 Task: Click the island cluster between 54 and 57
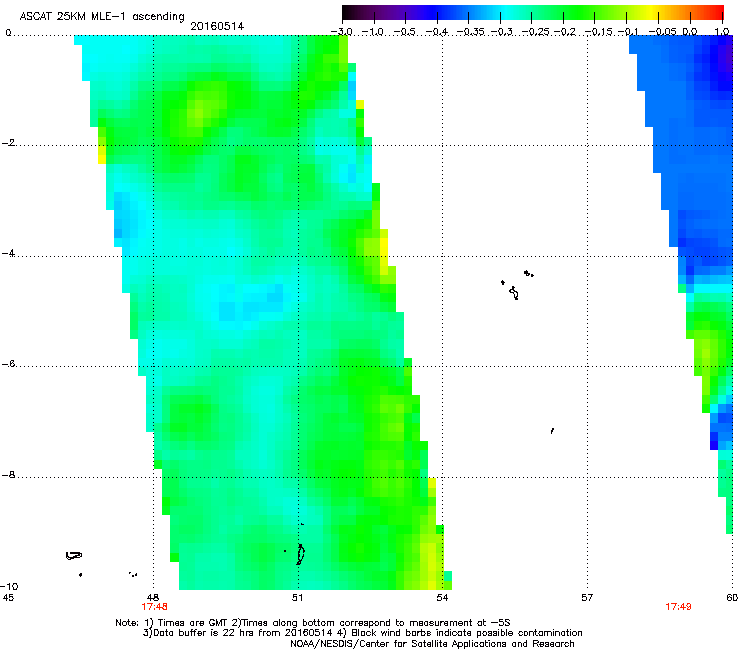click(517, 284)
